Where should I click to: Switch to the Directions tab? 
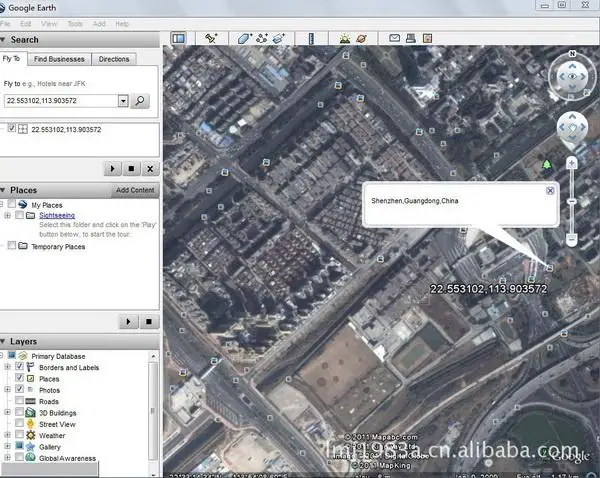coord(114,59)
